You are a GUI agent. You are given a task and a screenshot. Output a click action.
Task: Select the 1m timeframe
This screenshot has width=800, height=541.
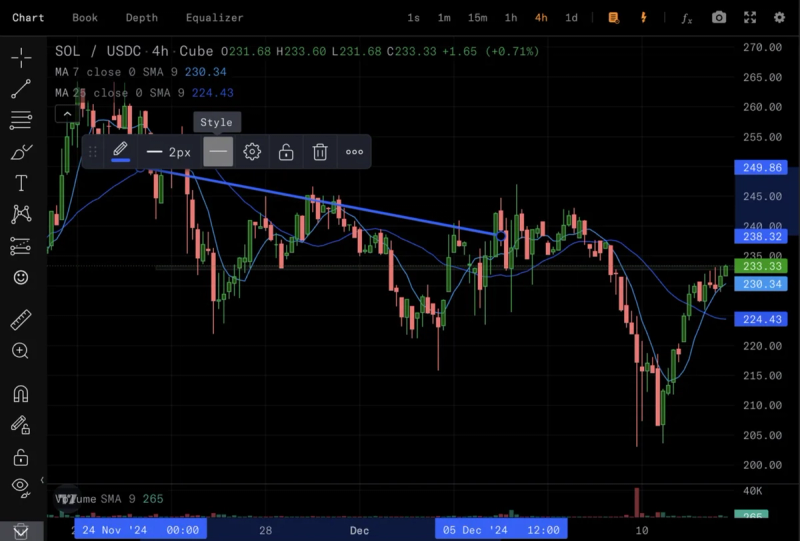pyautogui.click(x=444, y=18)
